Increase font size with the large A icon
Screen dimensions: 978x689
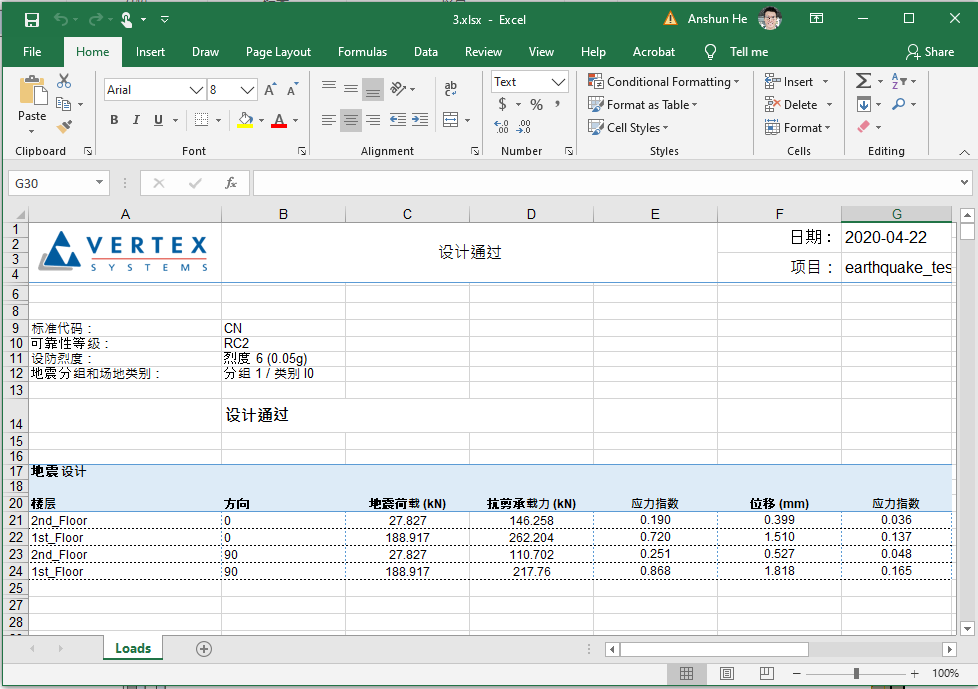click(x=269, y=90)
